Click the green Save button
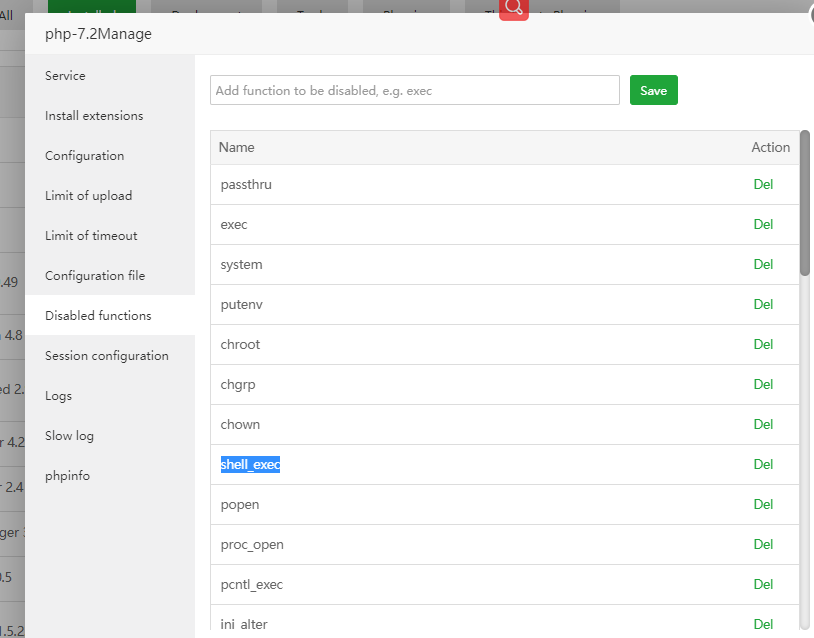Screen dimensions: 814x638 pyautogui.click(x=654, y=90)
